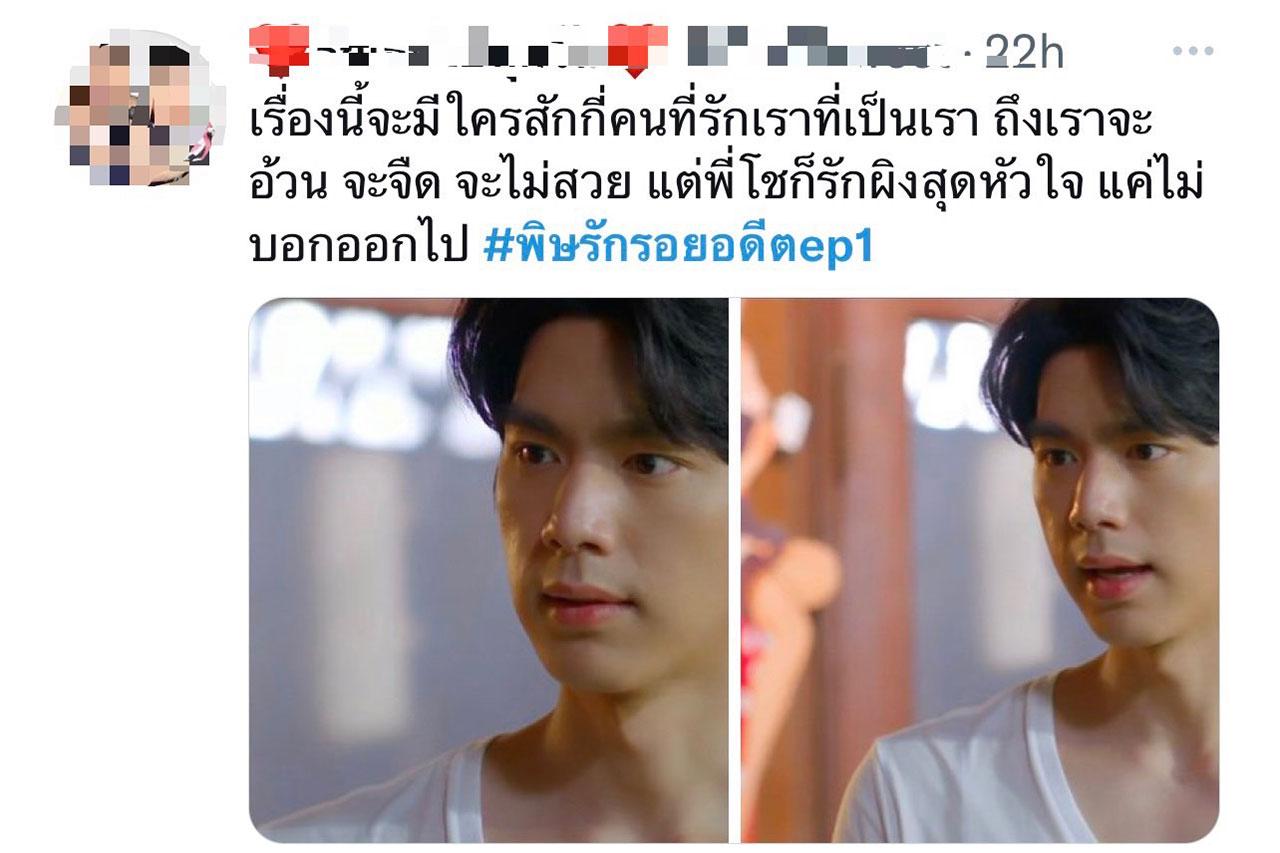
Task: Click the 22h tweet timestamp
Action: pos(1025,52)
